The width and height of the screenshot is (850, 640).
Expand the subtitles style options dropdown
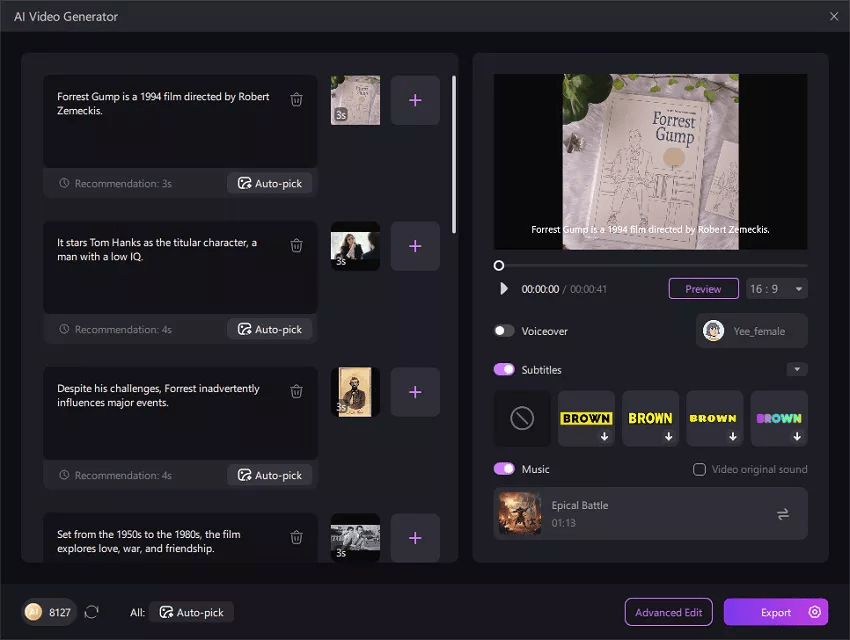tap(797, 369)
